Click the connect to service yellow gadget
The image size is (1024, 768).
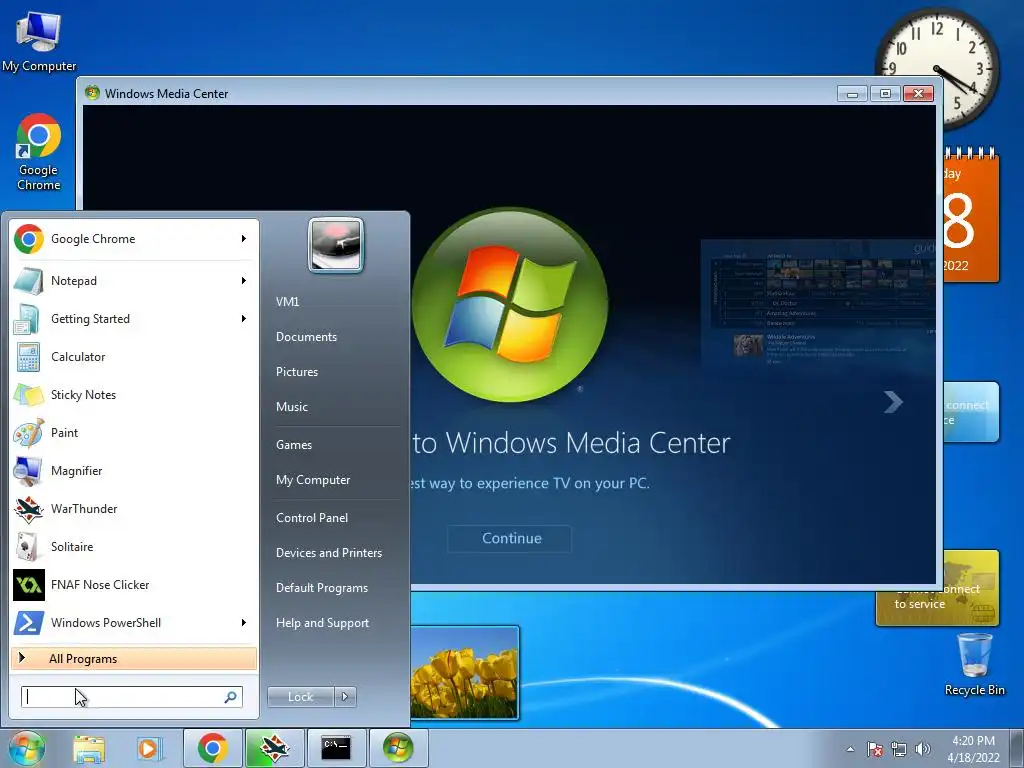pos(937,588)
